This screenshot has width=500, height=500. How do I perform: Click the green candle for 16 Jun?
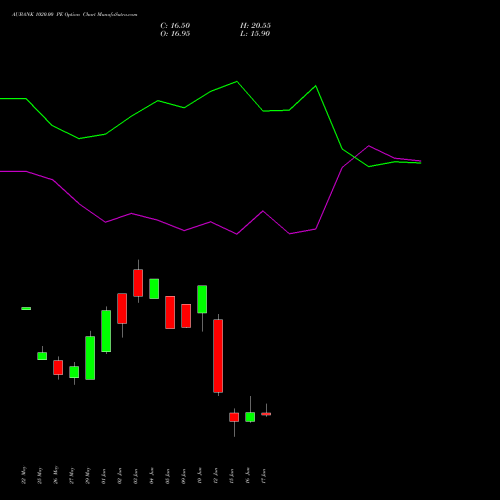pyautogui.click(x=250, y=417)
